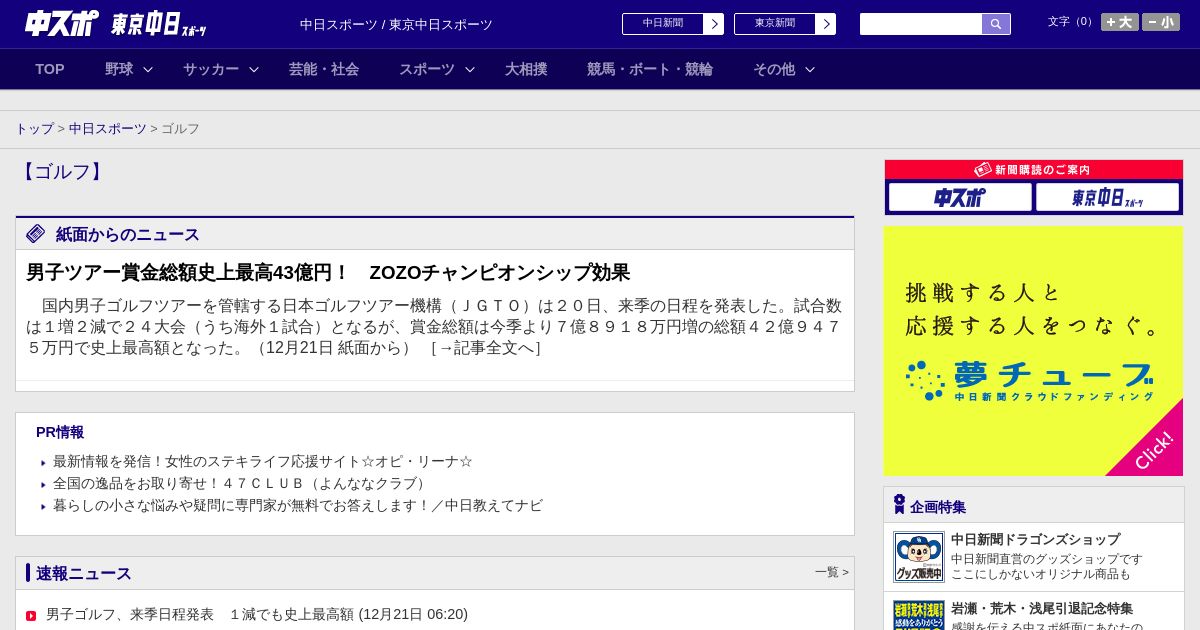Open the ４７ＣＬＵＢ PR link
The image size is (1200, 630).
pos(242,483)
